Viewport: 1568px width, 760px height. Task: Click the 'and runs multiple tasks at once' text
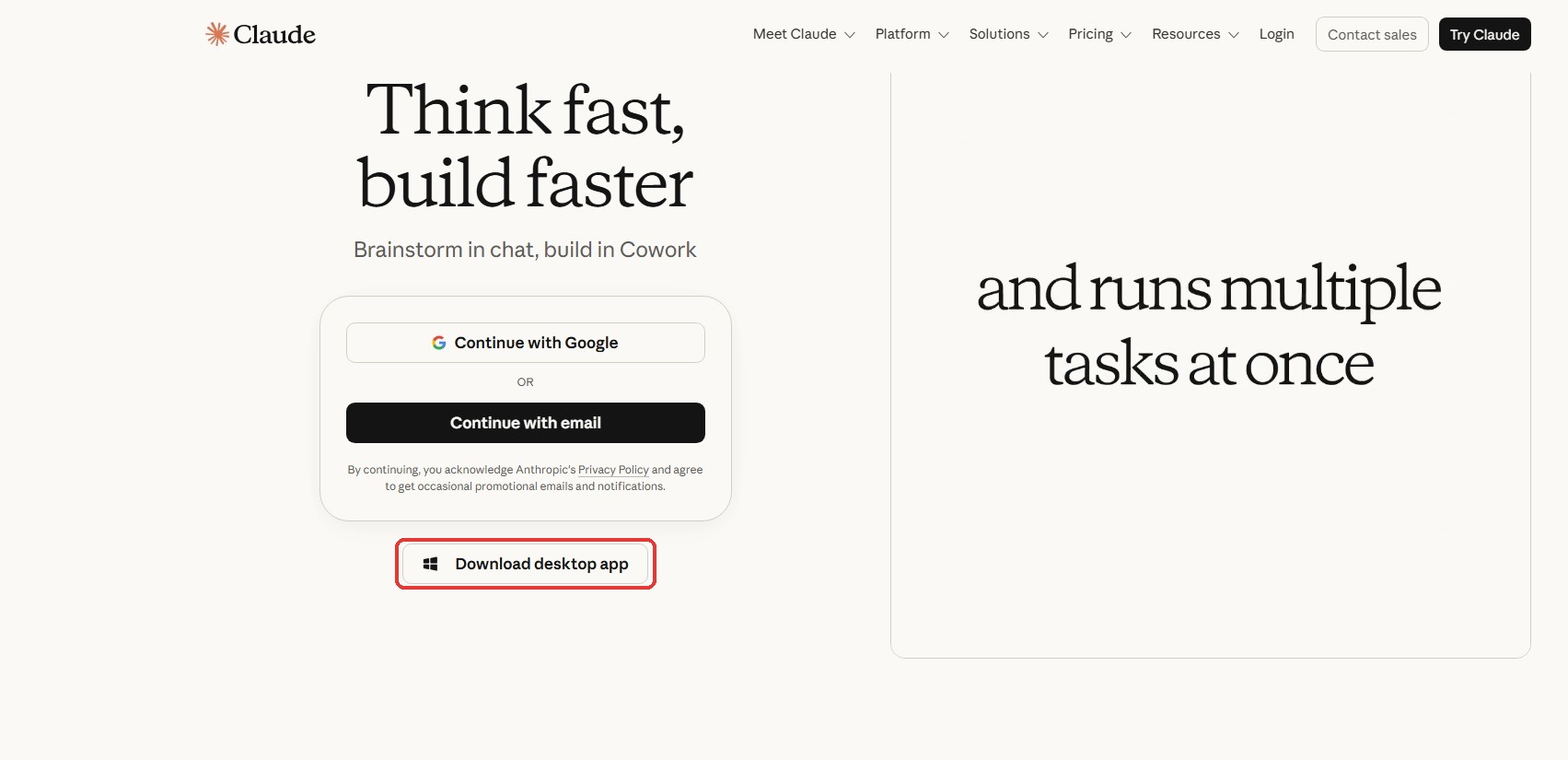click(1209, 326)
